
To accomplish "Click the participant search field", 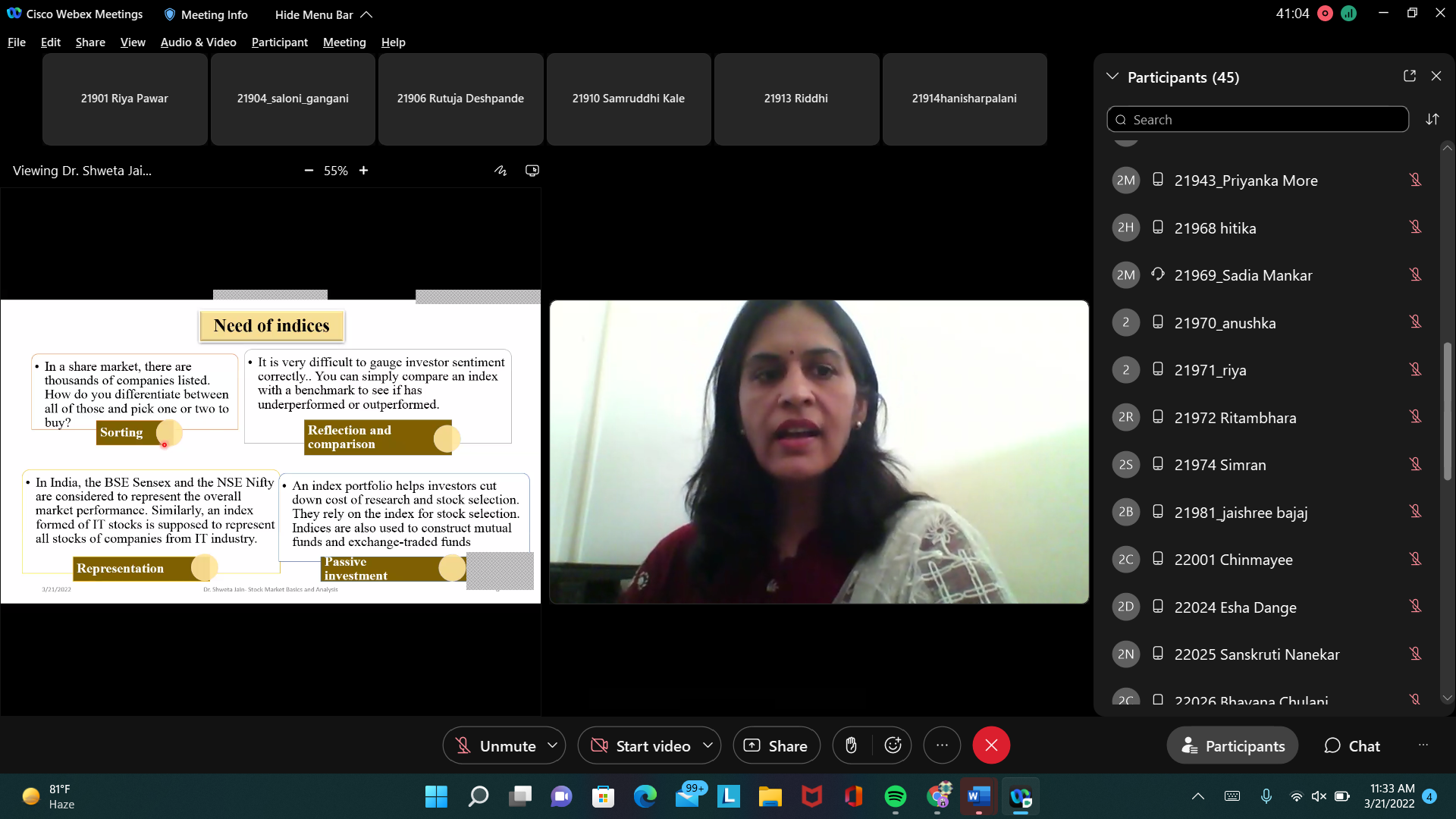I will coord(1259,119).
